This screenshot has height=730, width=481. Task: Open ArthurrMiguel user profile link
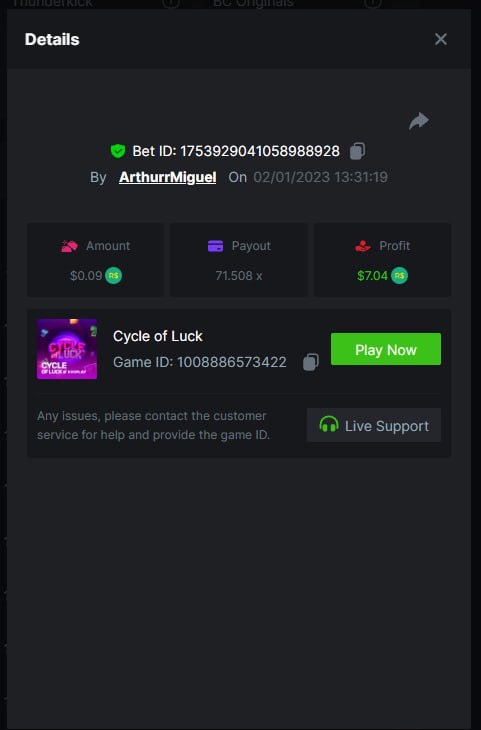coord(168,177)
